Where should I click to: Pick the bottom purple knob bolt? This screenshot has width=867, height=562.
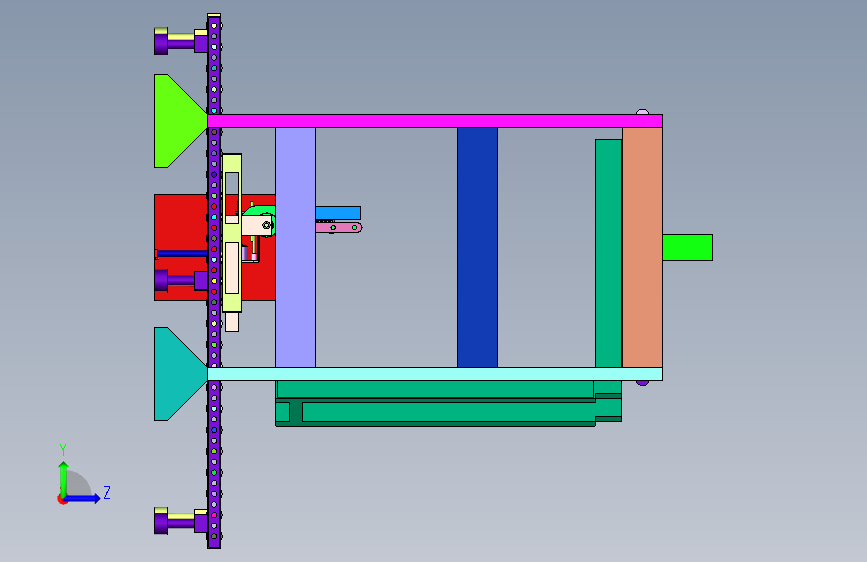180,521
